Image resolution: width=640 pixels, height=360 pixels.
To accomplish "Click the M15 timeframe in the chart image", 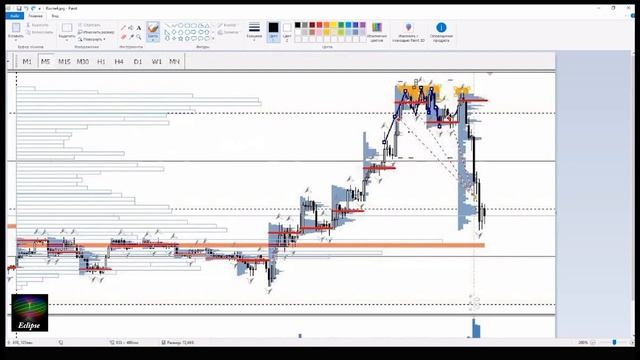I will pos(64,62).
